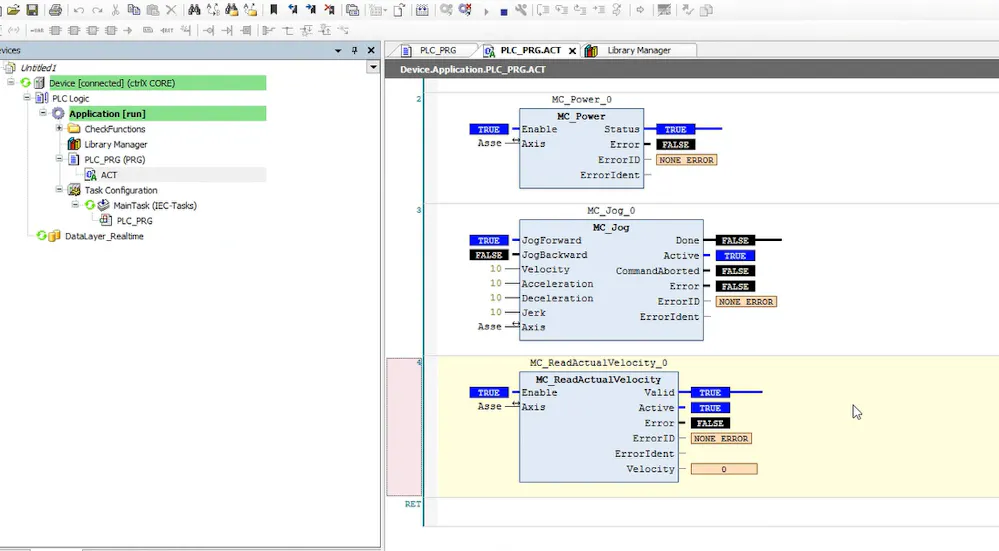Expand the CheckFunctions folder node

pyautogui.click(x=59, y=129)
